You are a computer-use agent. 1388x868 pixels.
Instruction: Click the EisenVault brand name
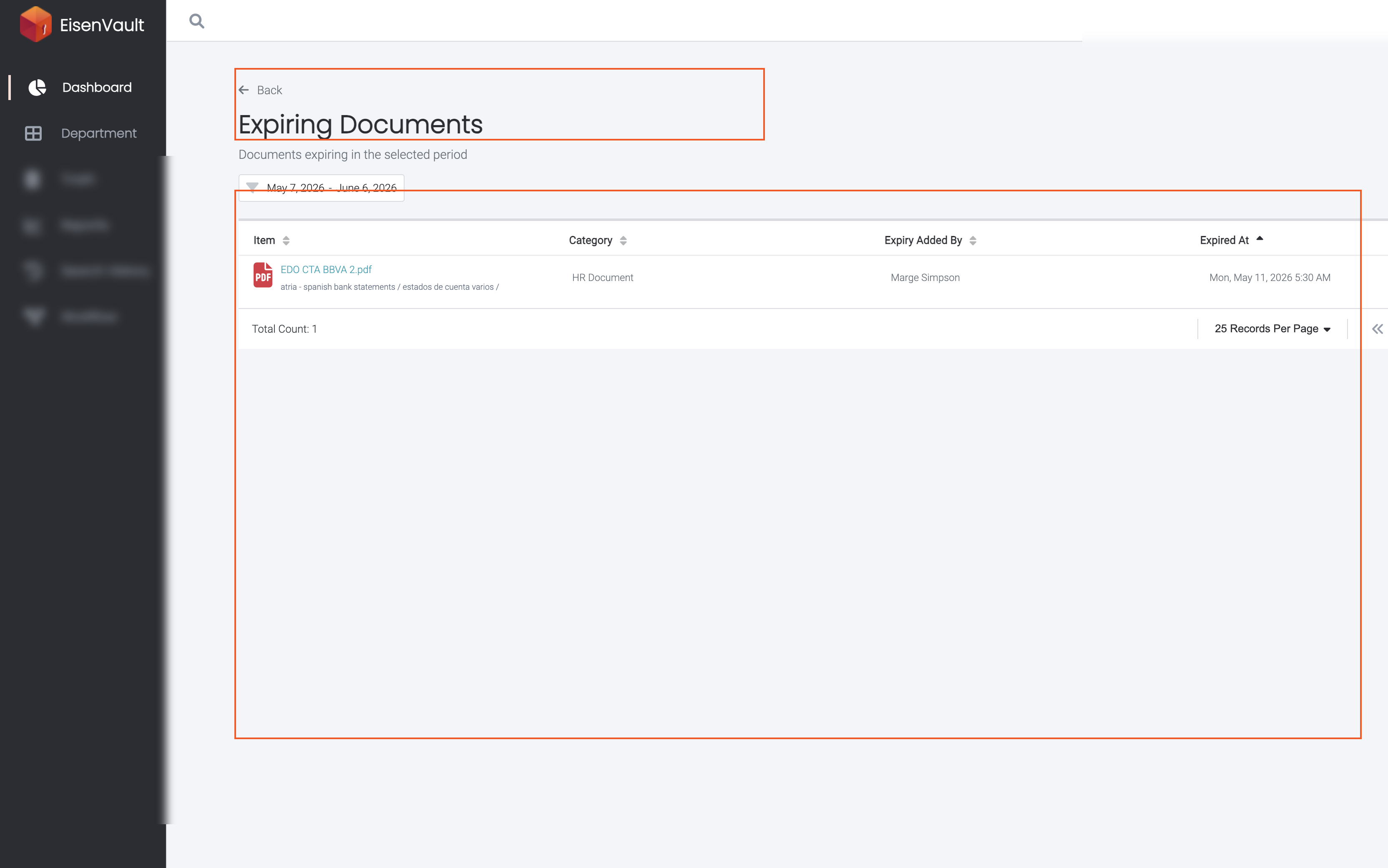click(x=102, y=25)
